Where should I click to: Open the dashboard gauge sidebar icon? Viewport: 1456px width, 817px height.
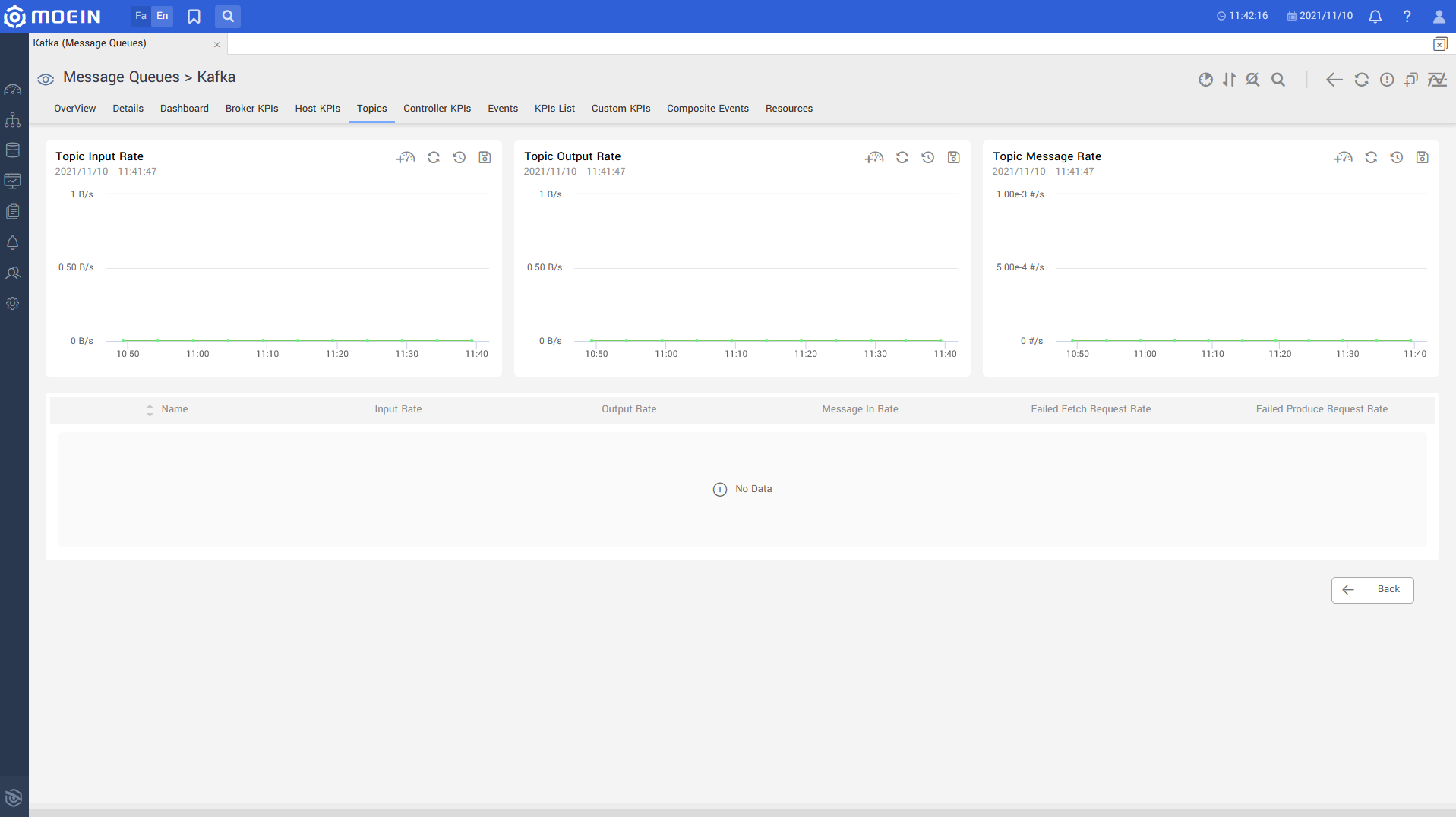click(13, 90)
